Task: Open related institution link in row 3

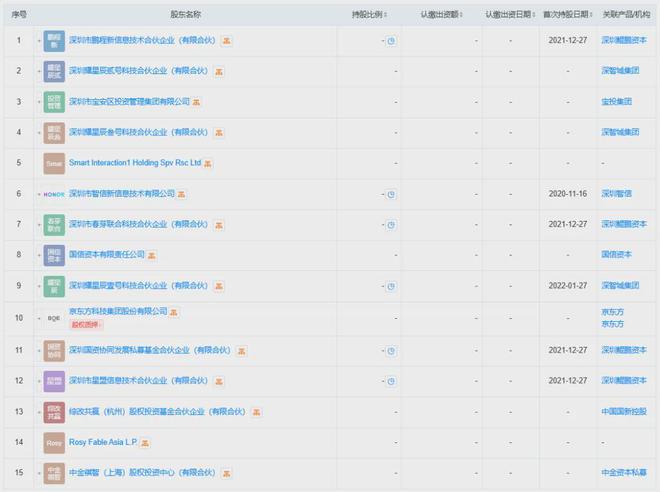Action: pyautogui.click(x=617, y=101)
